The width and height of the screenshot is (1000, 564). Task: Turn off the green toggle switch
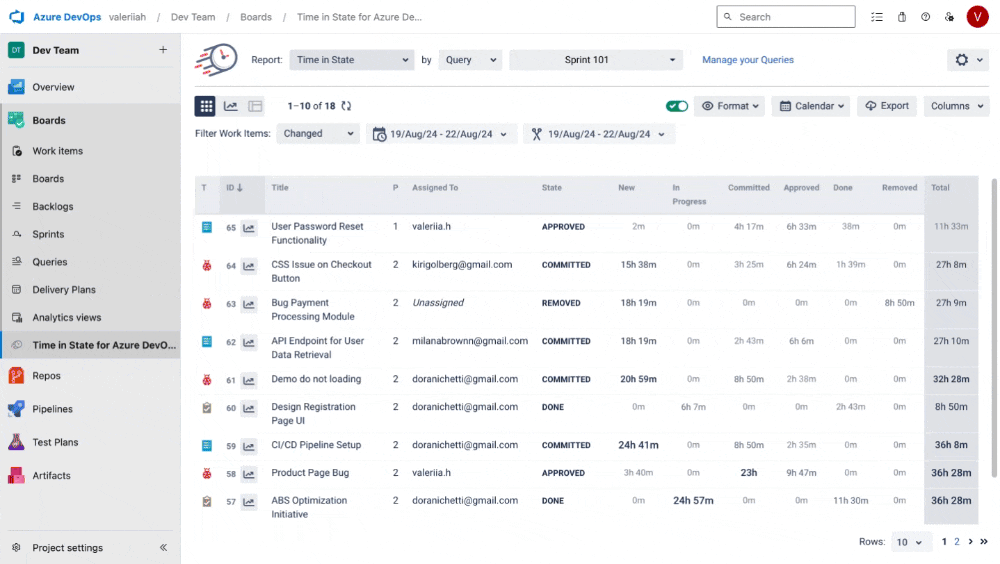[677, 106]
